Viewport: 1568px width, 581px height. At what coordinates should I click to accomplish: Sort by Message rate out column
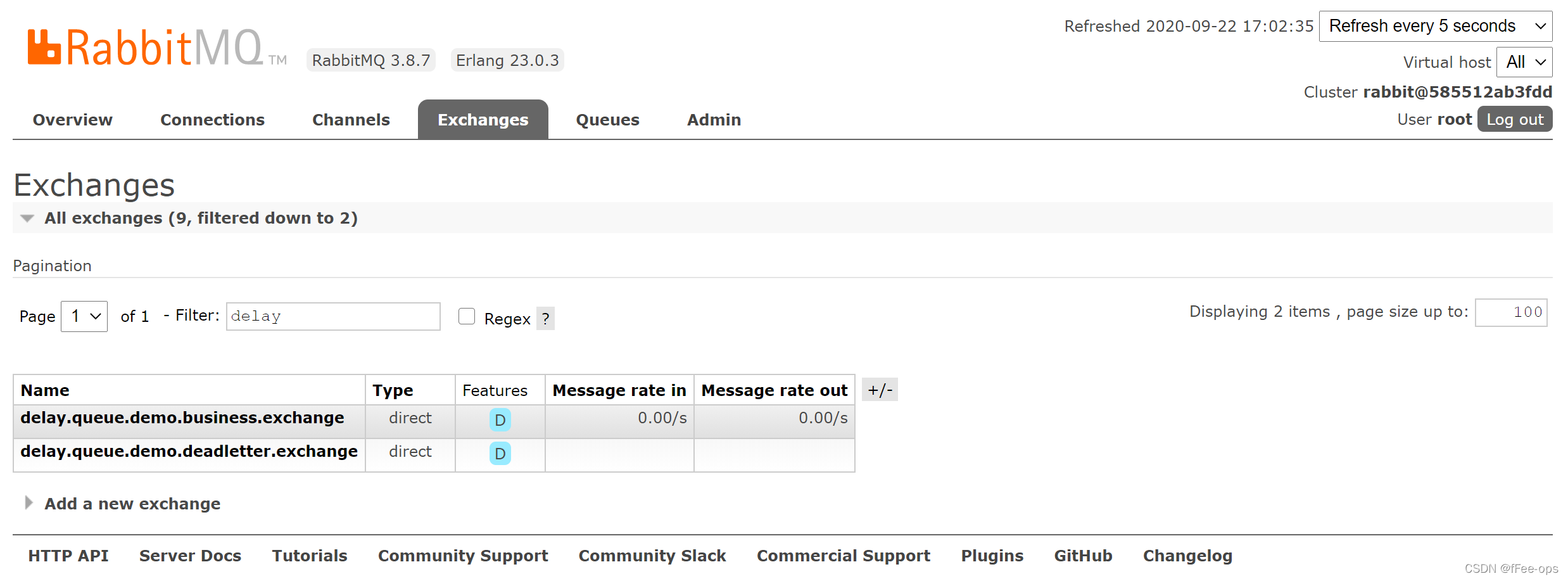coord(775,390)
